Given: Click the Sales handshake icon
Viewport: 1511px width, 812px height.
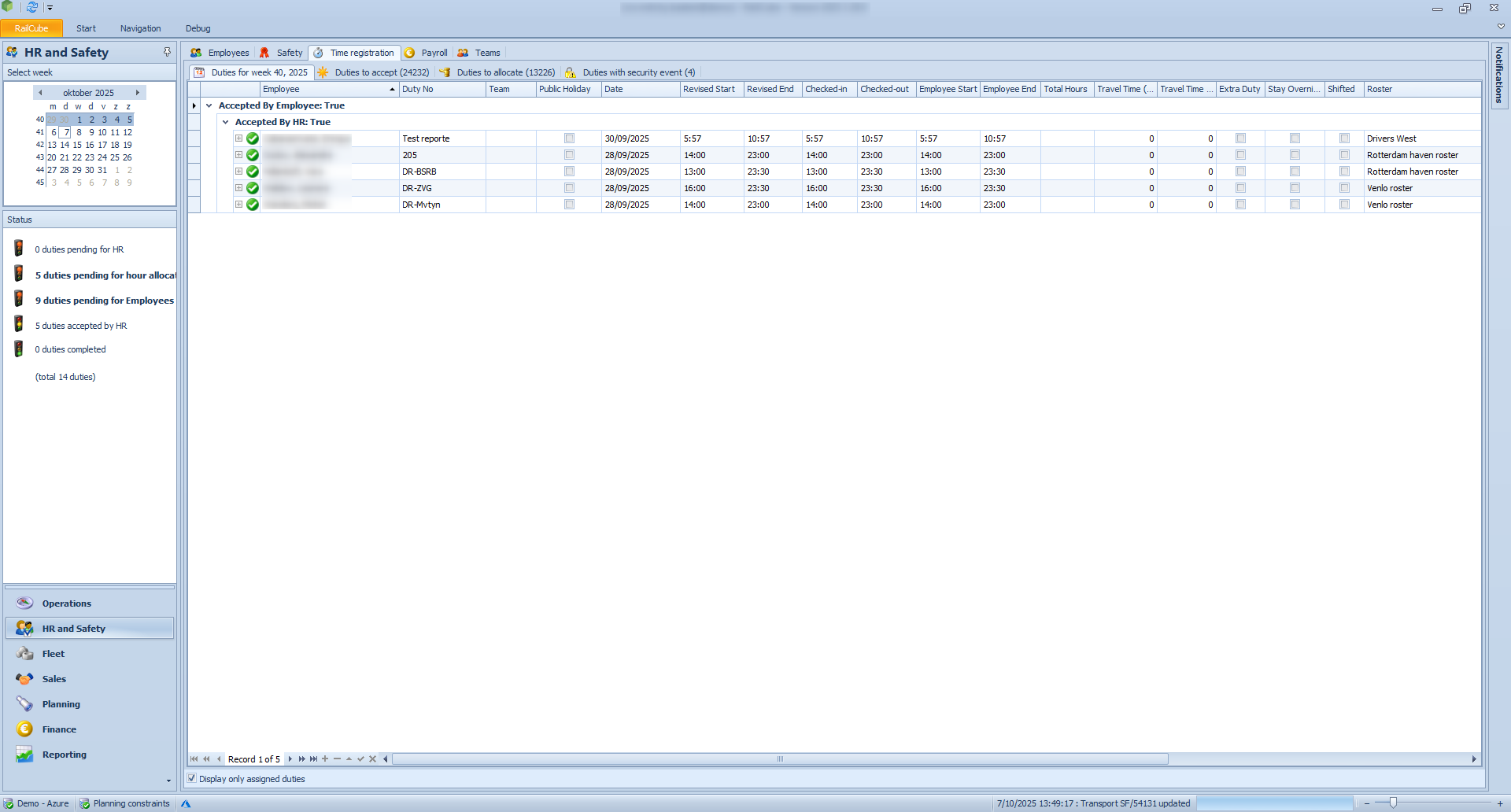Looking at the screenshot, I should click(25, 679).
